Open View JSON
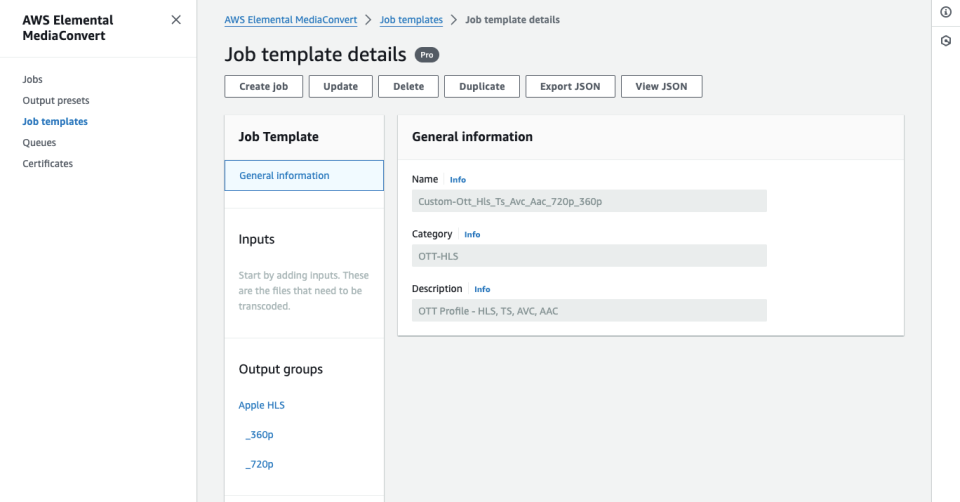The image size is (960, 502). click(x=661, y=87)
